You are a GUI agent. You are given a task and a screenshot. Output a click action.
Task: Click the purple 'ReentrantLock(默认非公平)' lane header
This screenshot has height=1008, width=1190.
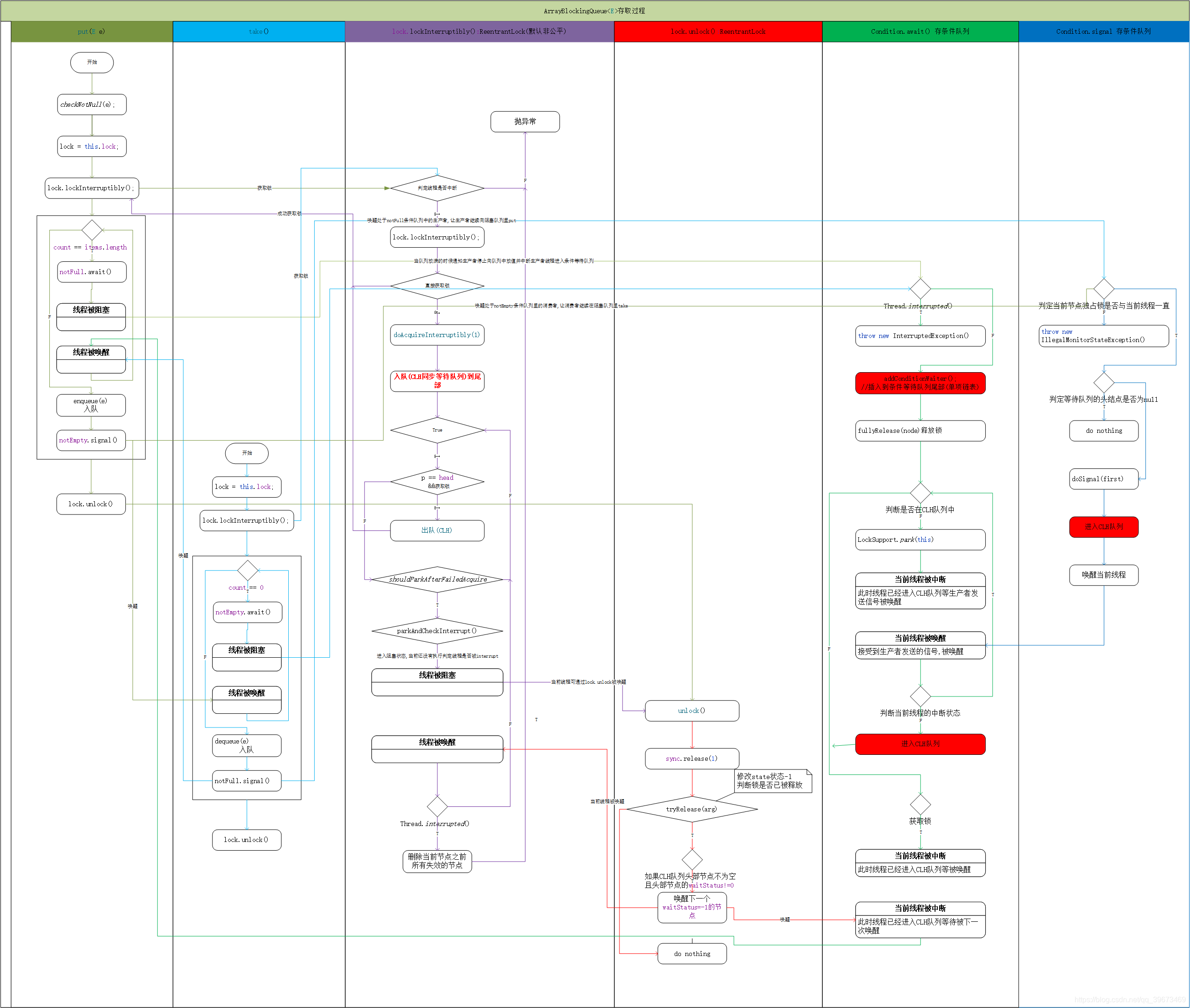[x=479, y=31]
